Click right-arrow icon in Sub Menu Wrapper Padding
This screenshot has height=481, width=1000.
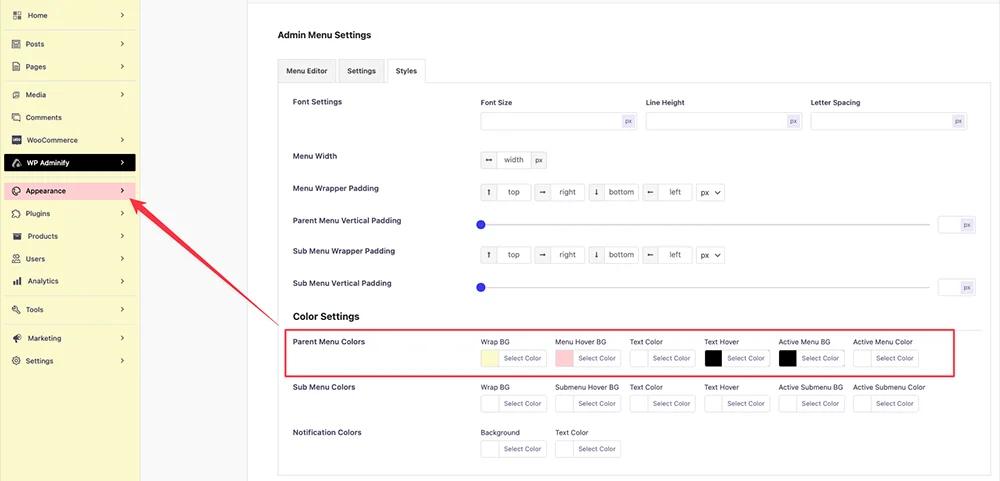coord(543,255)
